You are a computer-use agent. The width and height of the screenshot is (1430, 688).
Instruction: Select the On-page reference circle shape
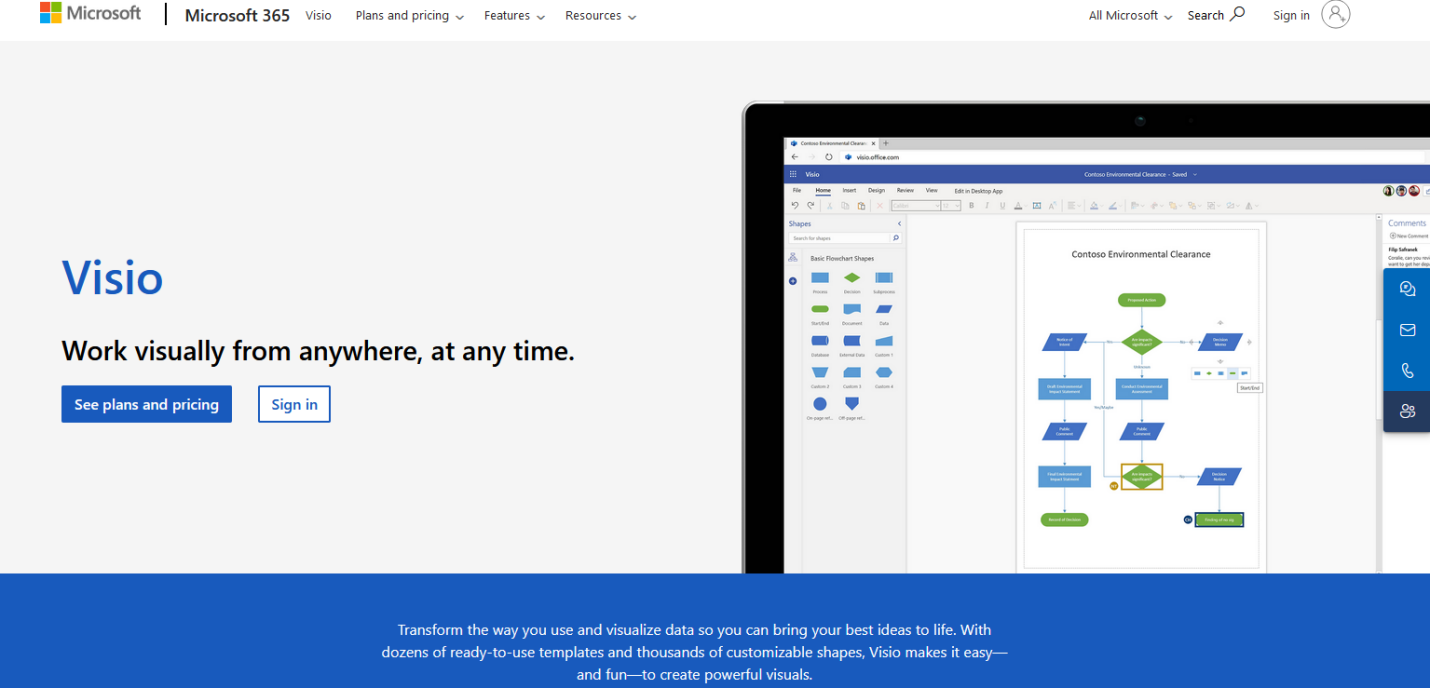[x=820, y=404]
